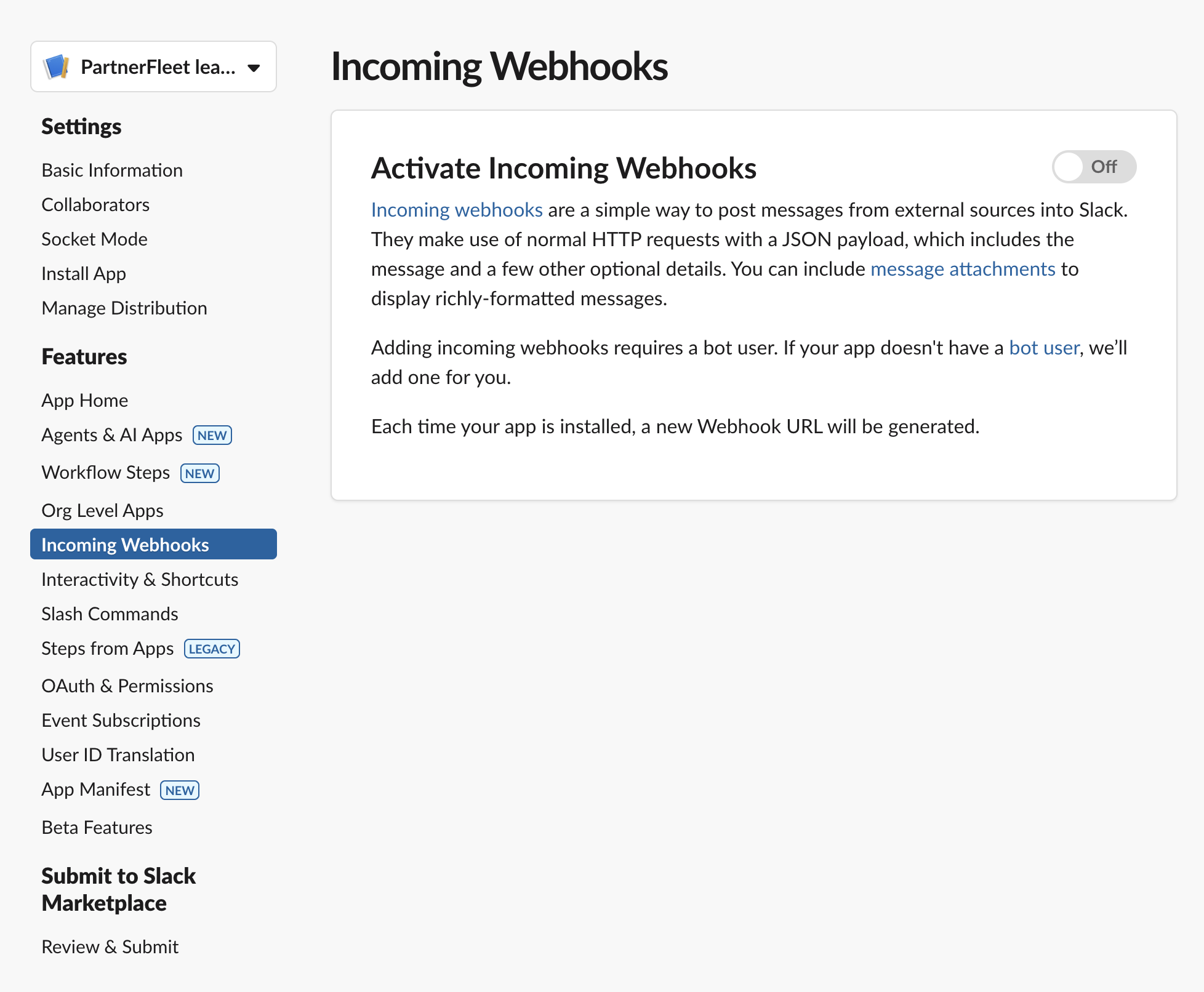Open the 'message attachments' link
This screenshot has width=1204, height=992.
coord(963,269)
